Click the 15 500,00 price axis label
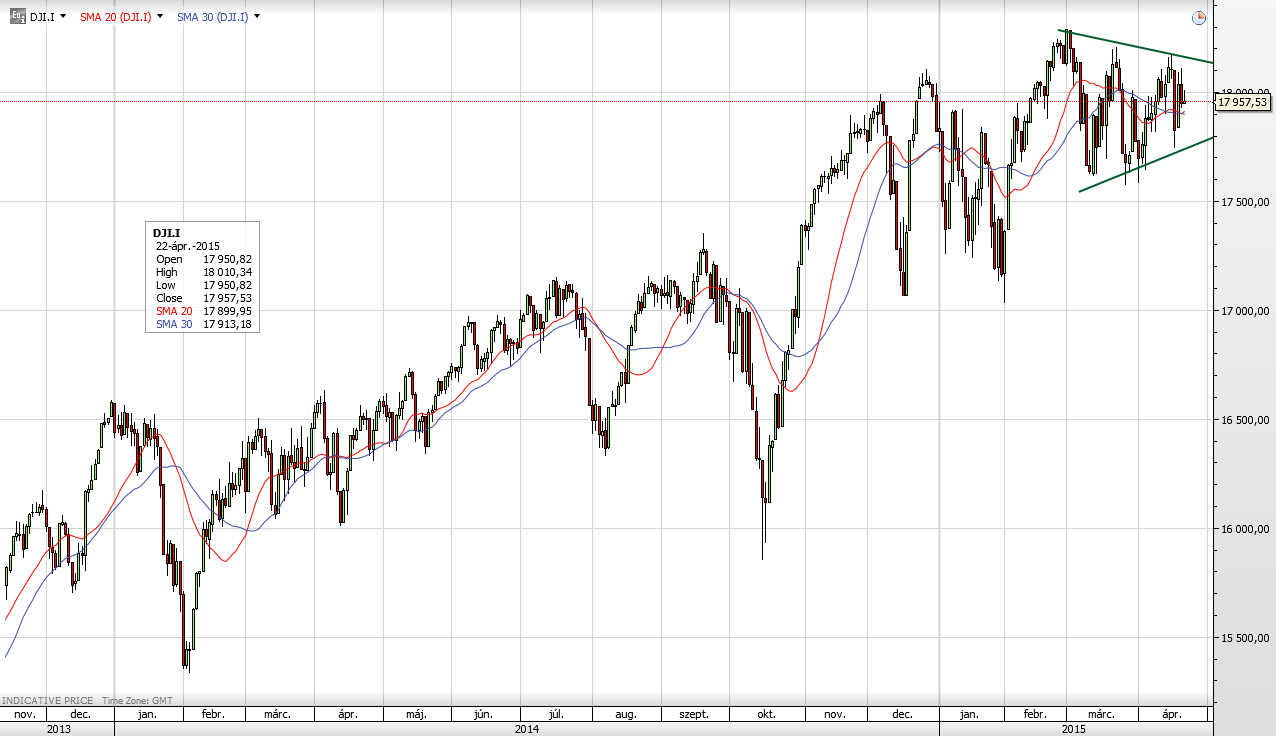 (x=1245, y=638)
